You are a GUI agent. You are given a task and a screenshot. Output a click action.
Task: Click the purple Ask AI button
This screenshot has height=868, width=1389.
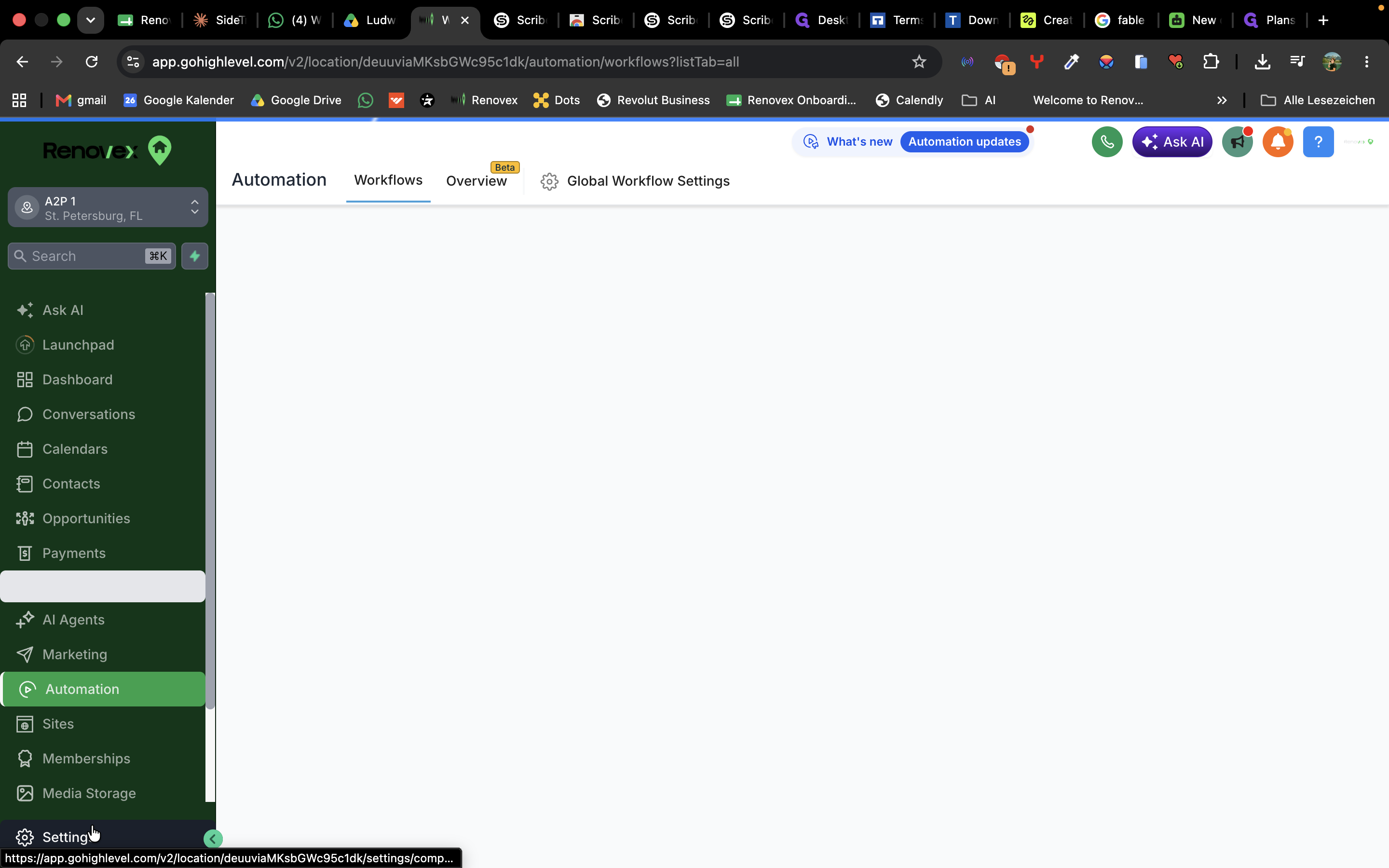[1172, 142]
